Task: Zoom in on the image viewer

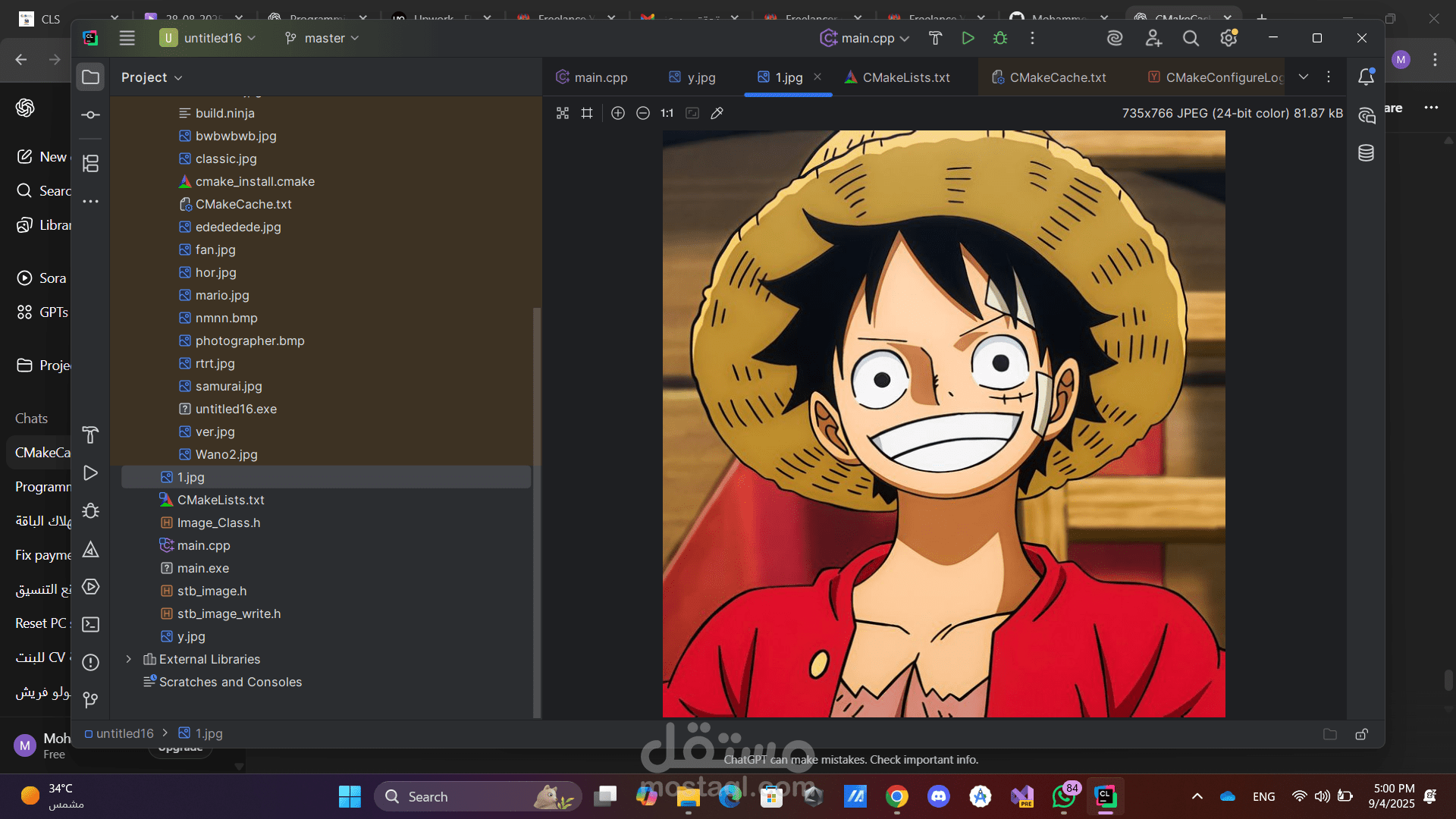Action: [x=618, y=113]
